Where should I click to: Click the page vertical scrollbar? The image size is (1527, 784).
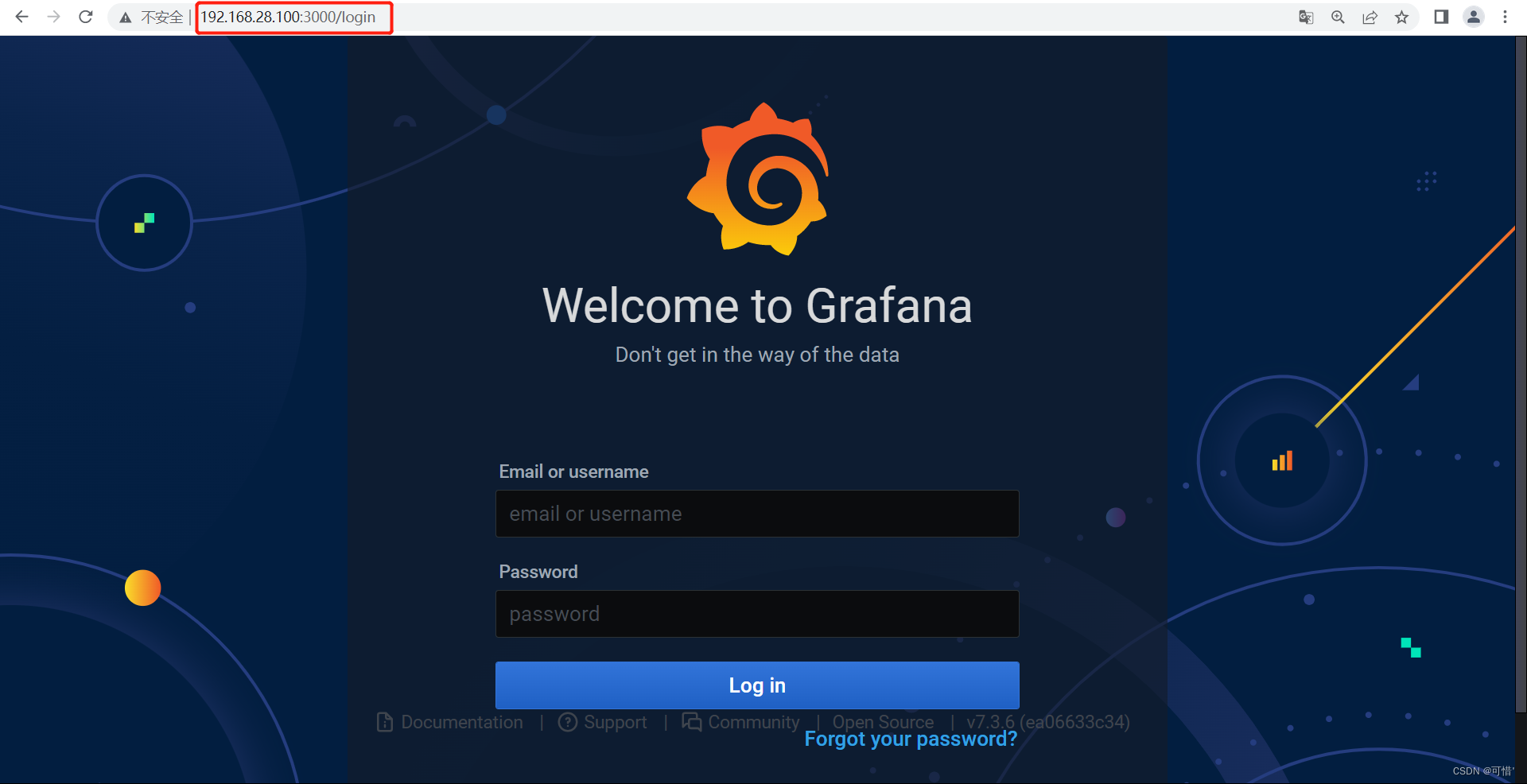click(1521, 374)
